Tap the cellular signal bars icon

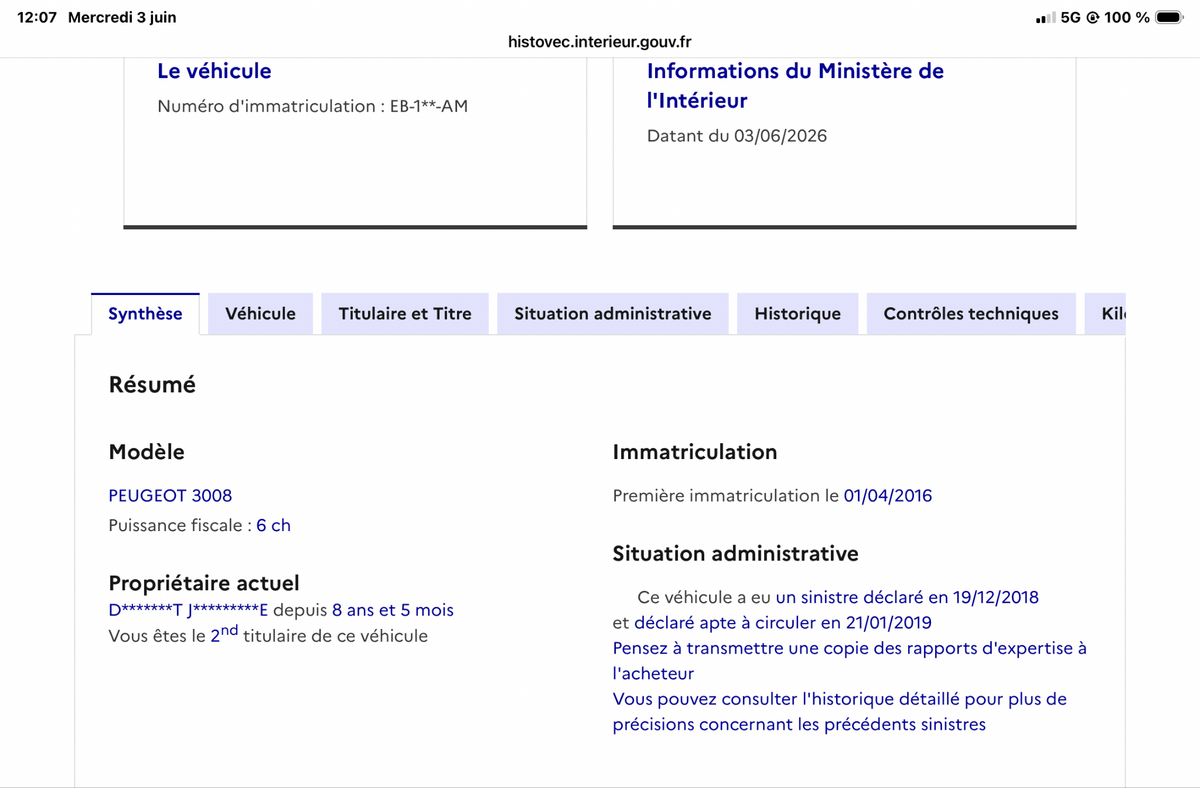point(1046,18)
